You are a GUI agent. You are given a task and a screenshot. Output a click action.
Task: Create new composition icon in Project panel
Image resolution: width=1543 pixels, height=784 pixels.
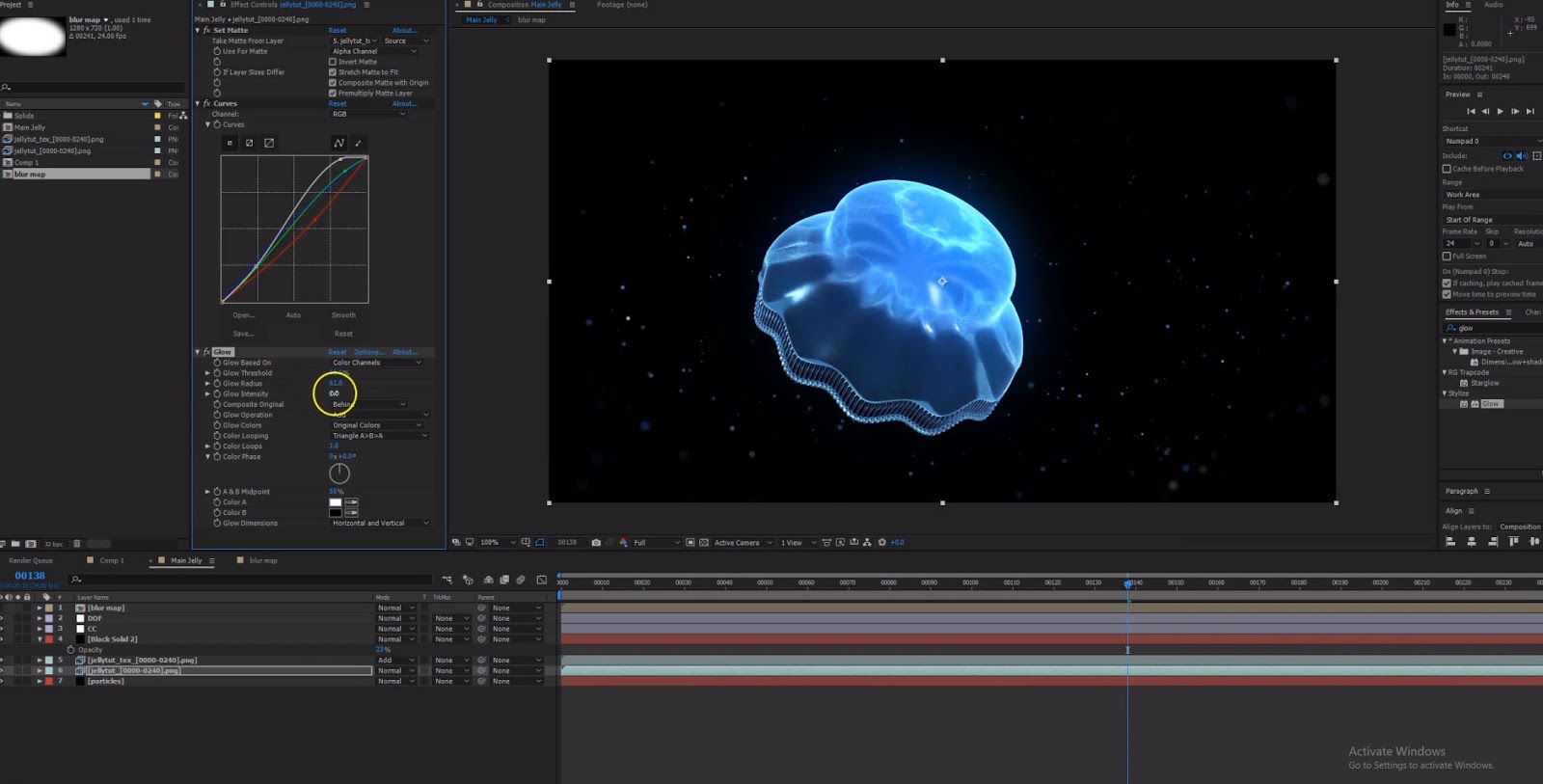31,544
